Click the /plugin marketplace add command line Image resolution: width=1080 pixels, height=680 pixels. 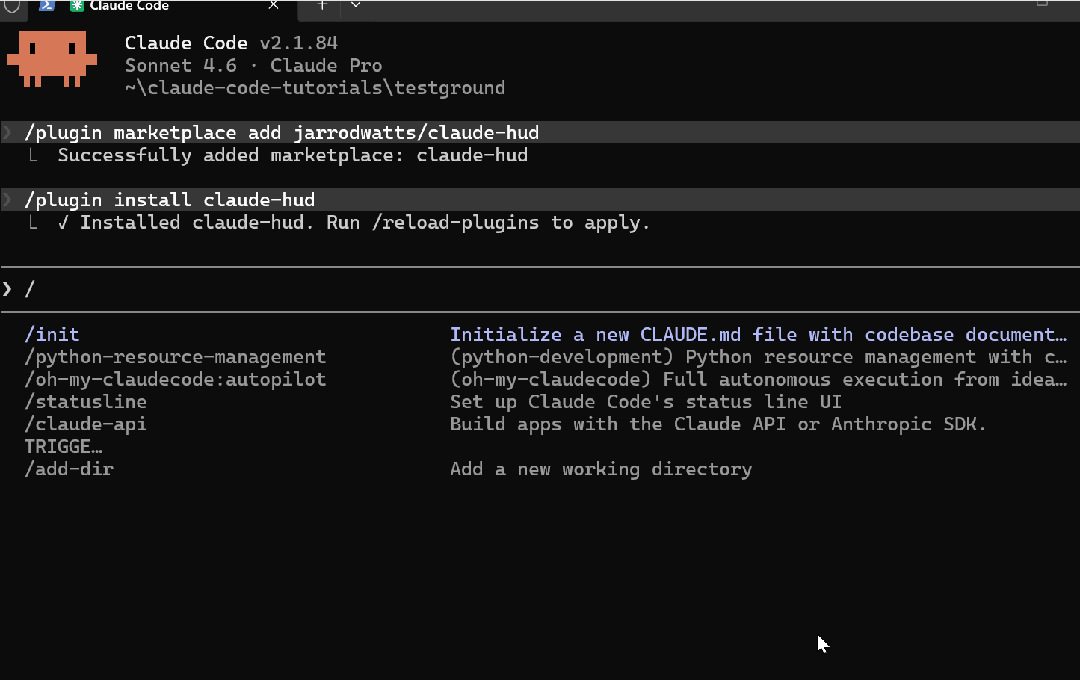click(282, 133)
